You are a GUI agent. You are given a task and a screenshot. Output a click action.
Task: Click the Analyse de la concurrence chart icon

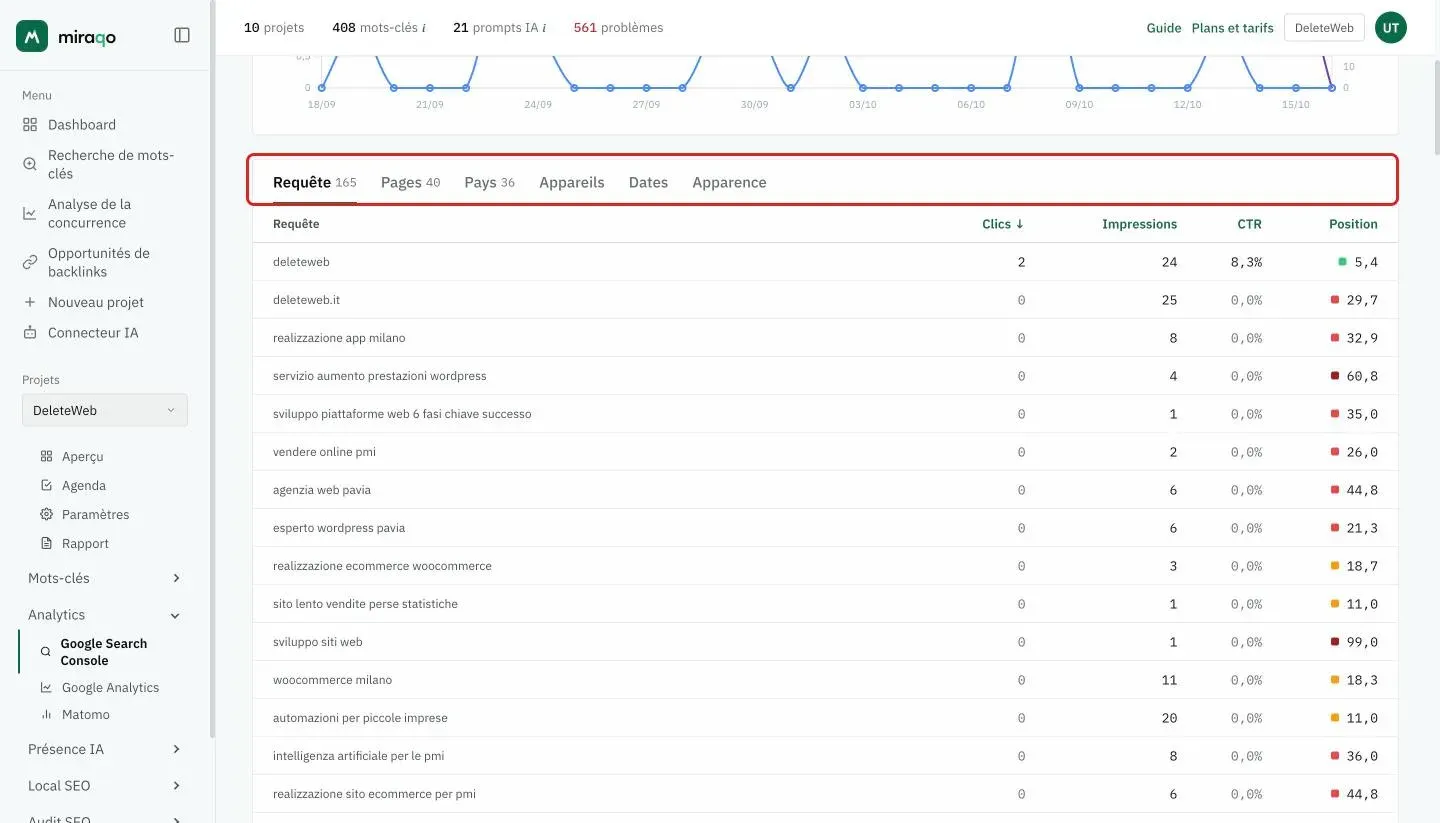(30, 213)
